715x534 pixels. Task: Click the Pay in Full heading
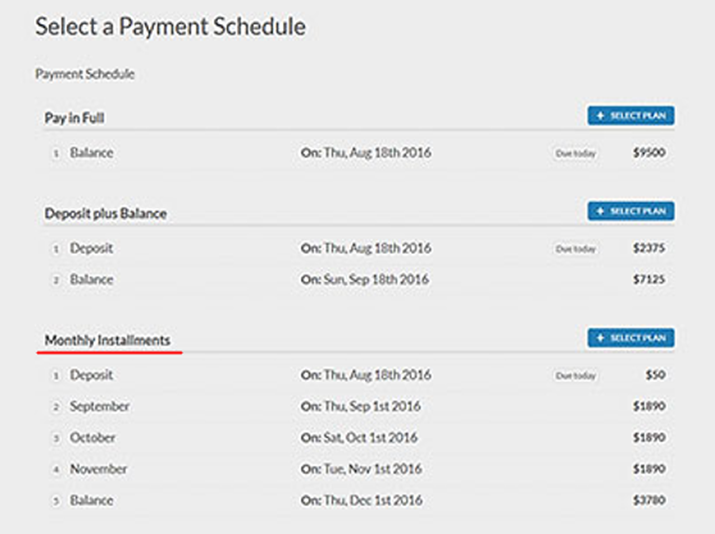[75, 118]
